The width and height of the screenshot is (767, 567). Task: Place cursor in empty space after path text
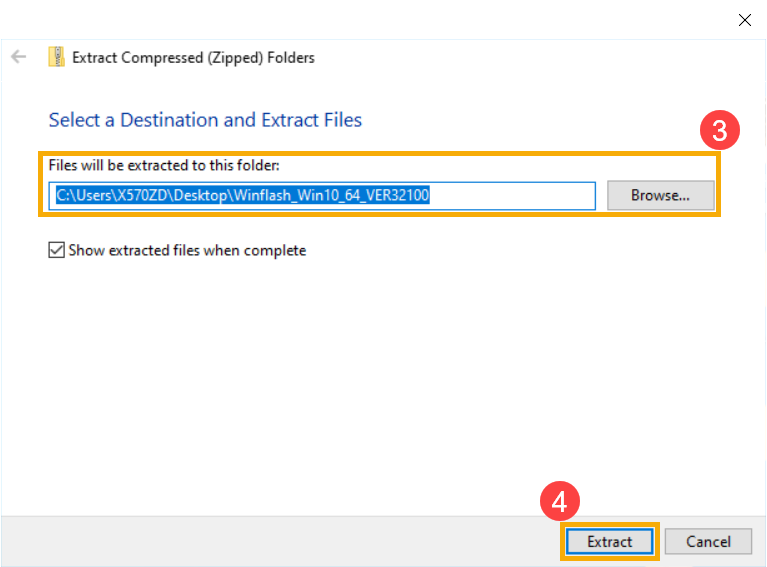511,196
